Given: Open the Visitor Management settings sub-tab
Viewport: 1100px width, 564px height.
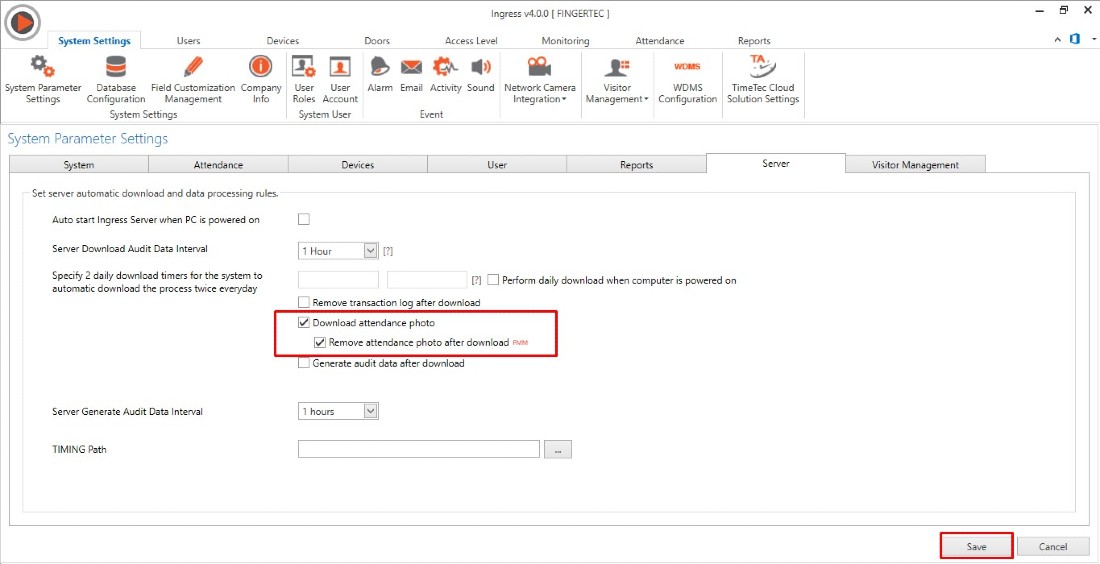Looking at the screenshot, I should pos(915,165).
